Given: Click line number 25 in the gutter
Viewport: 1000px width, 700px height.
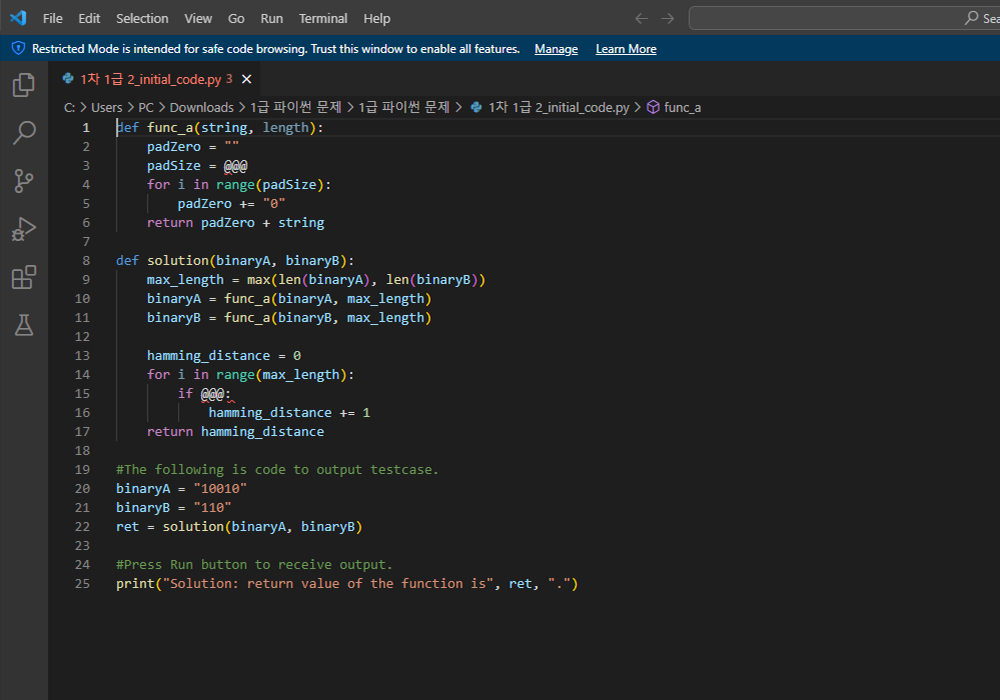Looking at the screenshot, I should pos(82,583).
